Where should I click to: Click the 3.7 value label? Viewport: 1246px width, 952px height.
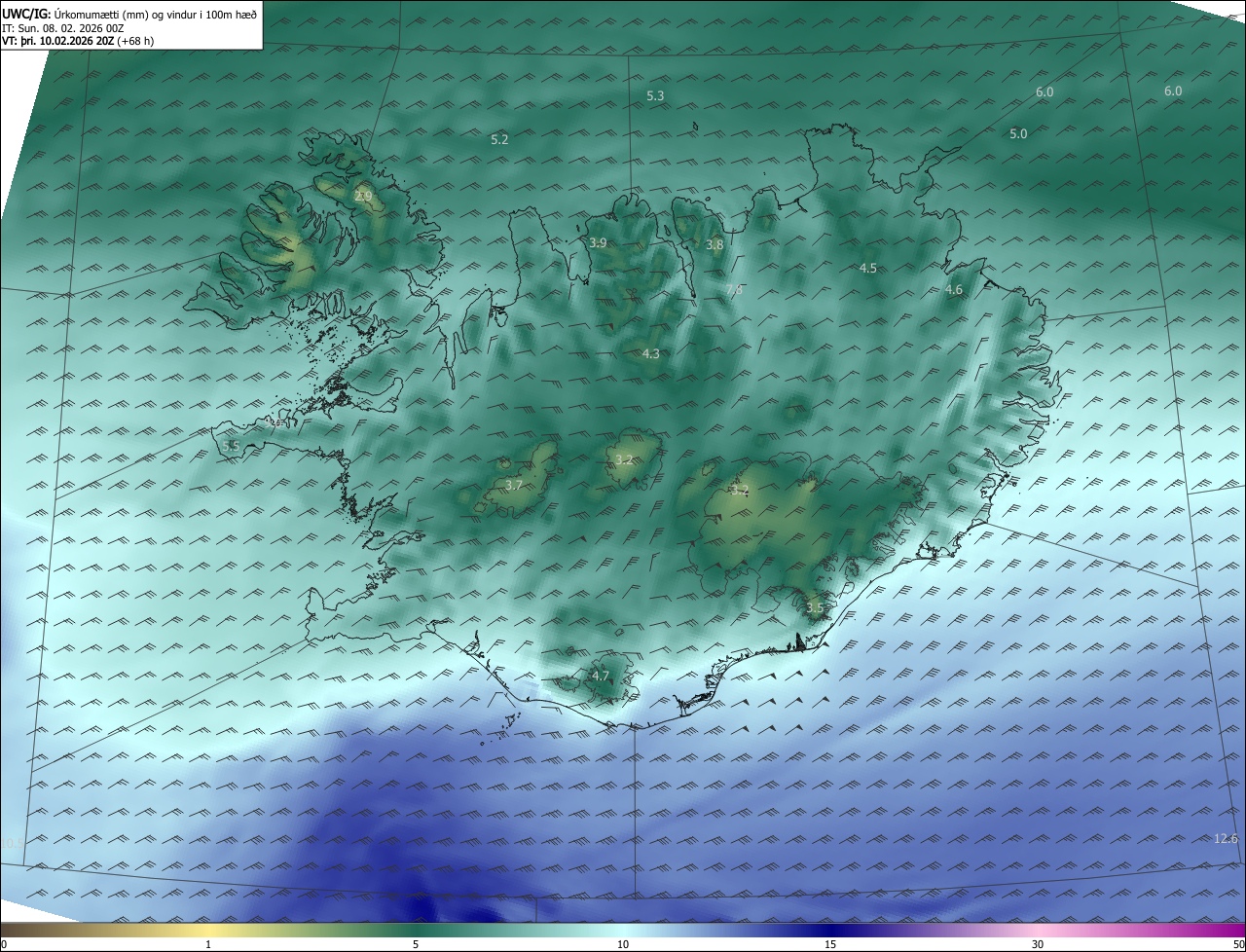(514, 484)
